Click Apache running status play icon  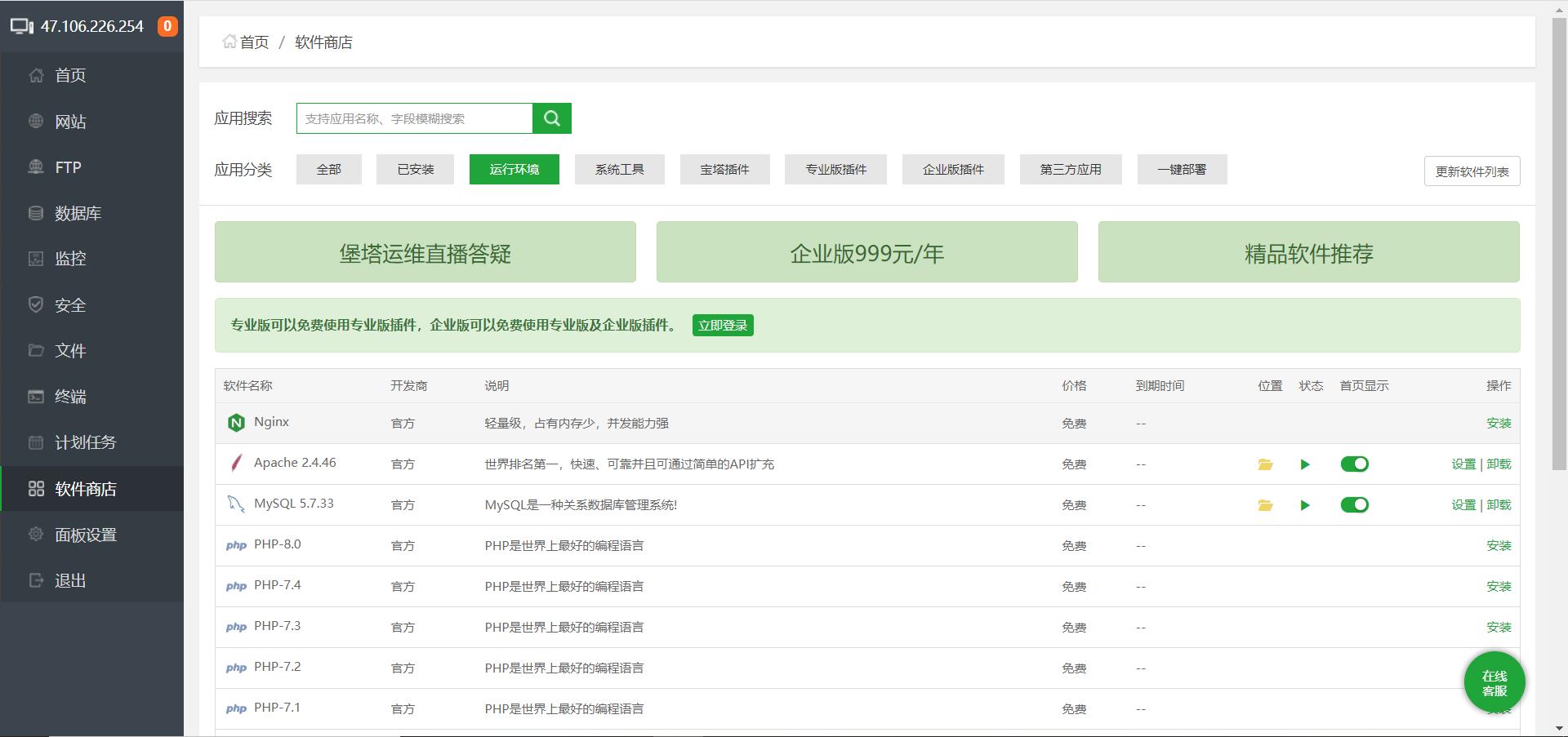1305,464
